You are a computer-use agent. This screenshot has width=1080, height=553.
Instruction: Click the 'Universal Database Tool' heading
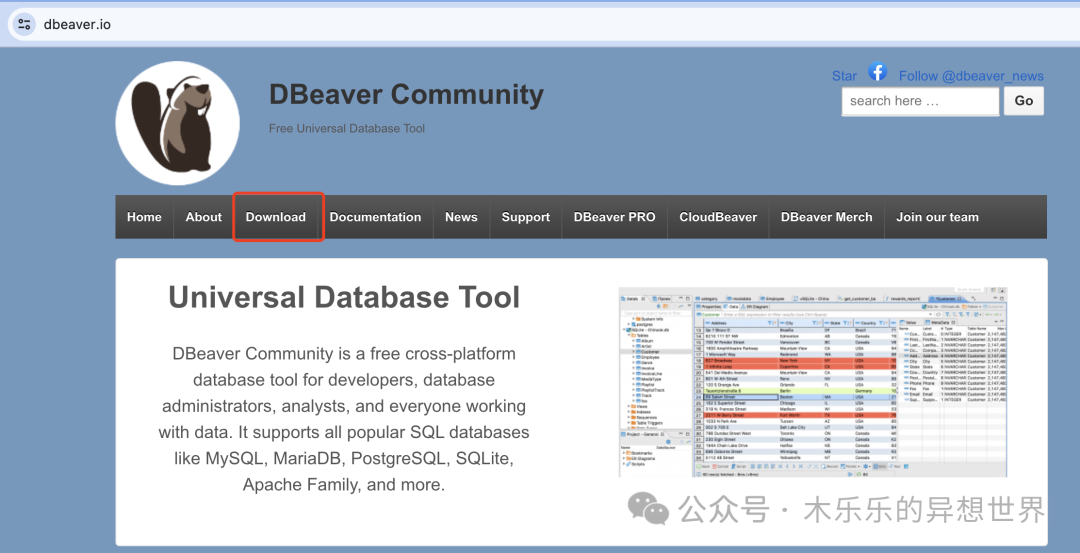pyautogui.click(x=344, y=298)
